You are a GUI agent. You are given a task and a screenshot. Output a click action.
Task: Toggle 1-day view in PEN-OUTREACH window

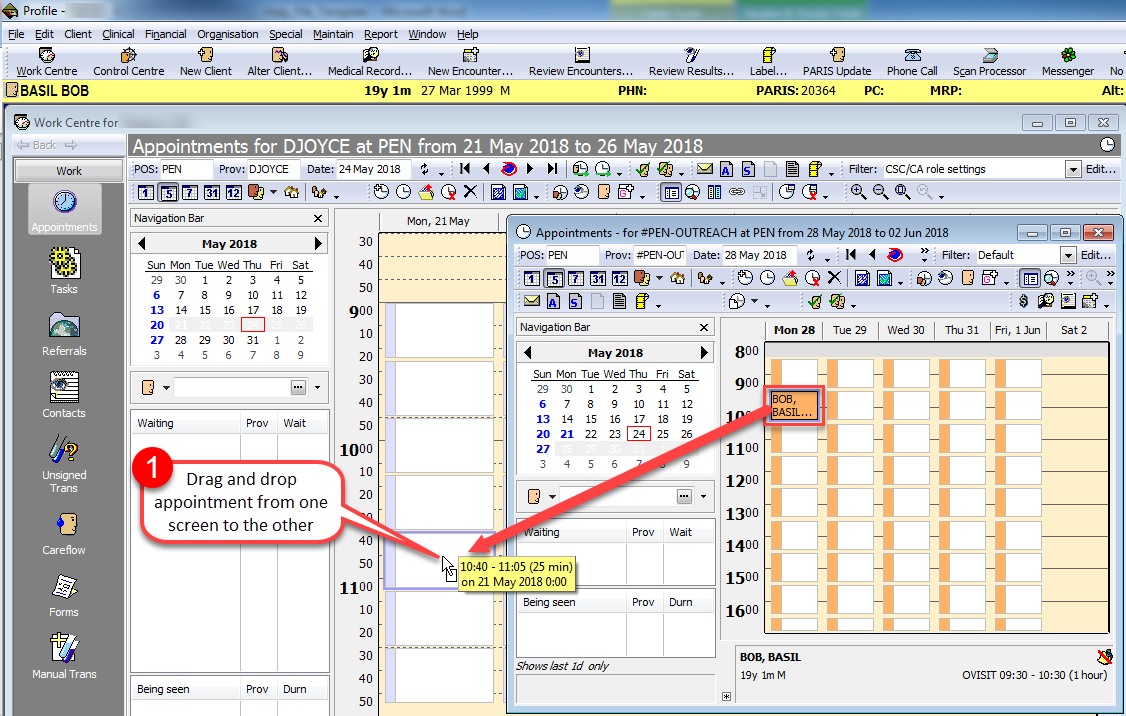coord(531,279)
